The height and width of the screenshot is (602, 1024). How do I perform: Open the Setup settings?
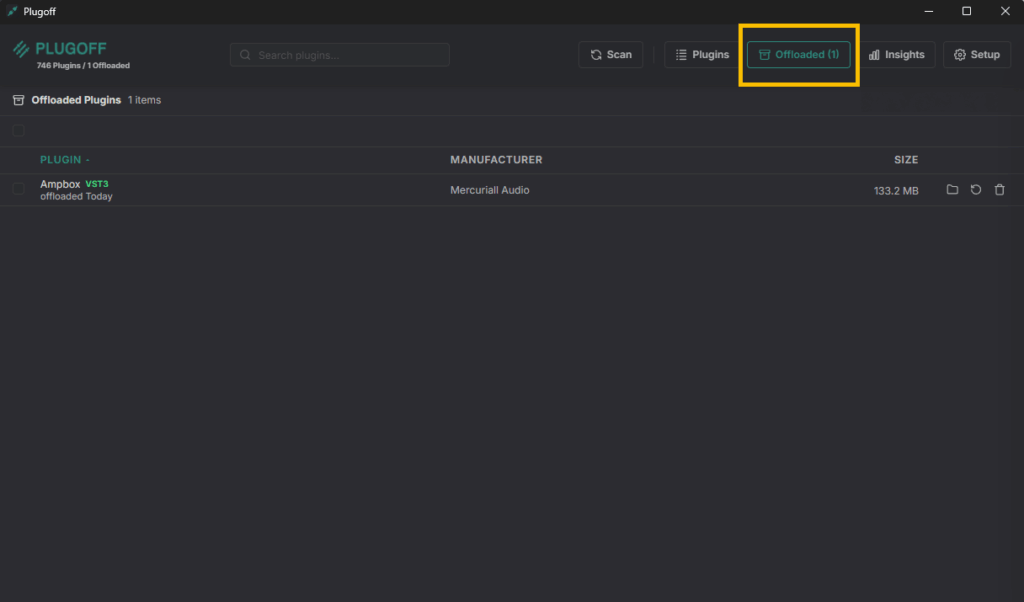tap(976, 55)
